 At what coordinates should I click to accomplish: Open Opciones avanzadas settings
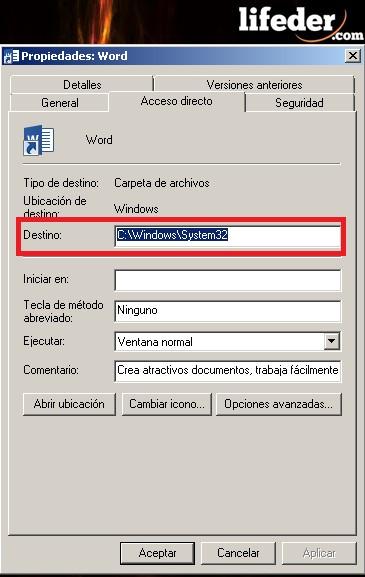(x=279, y=404)
